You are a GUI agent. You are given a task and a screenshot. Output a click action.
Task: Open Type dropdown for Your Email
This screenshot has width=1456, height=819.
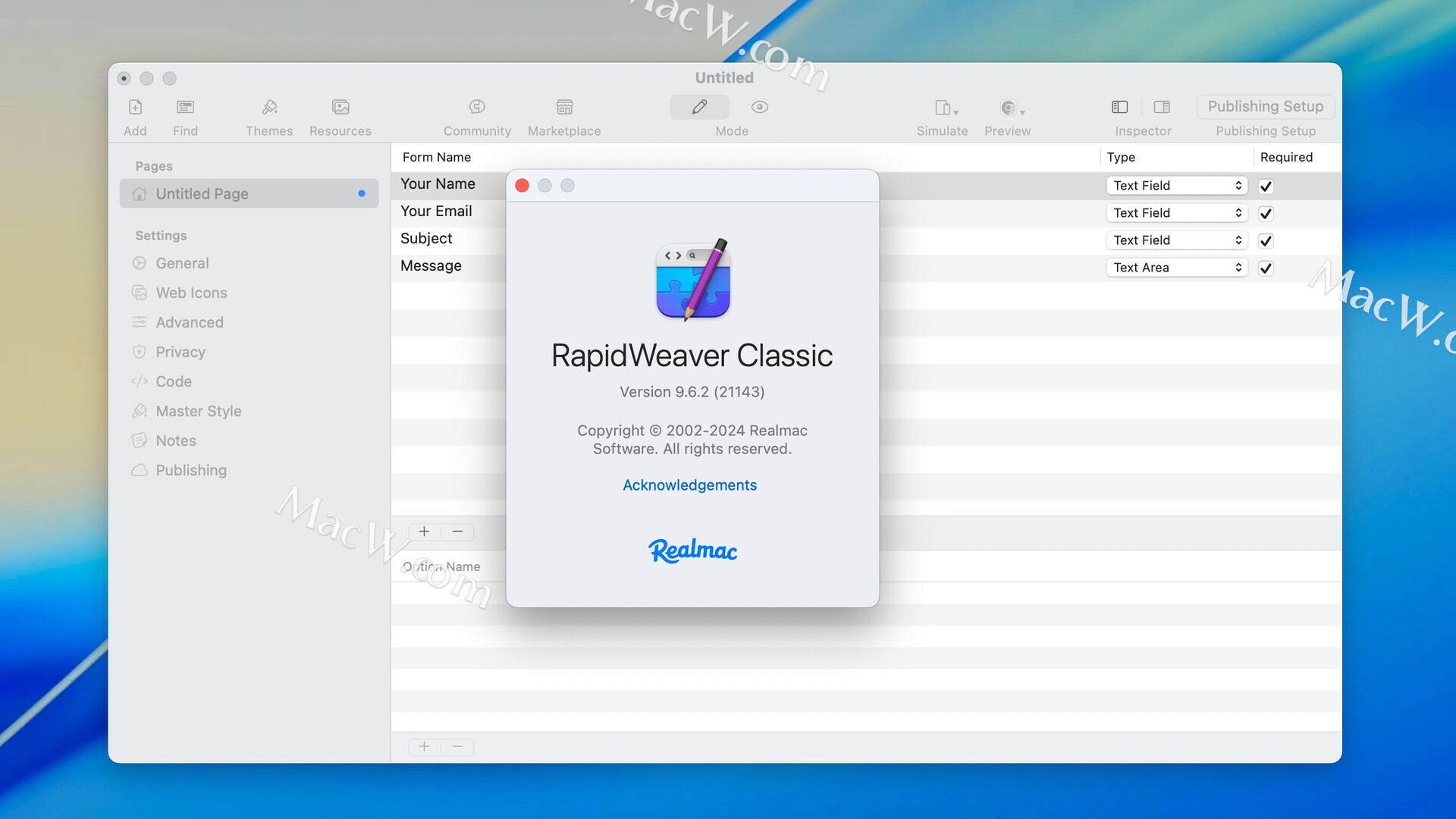point(1176,213)
